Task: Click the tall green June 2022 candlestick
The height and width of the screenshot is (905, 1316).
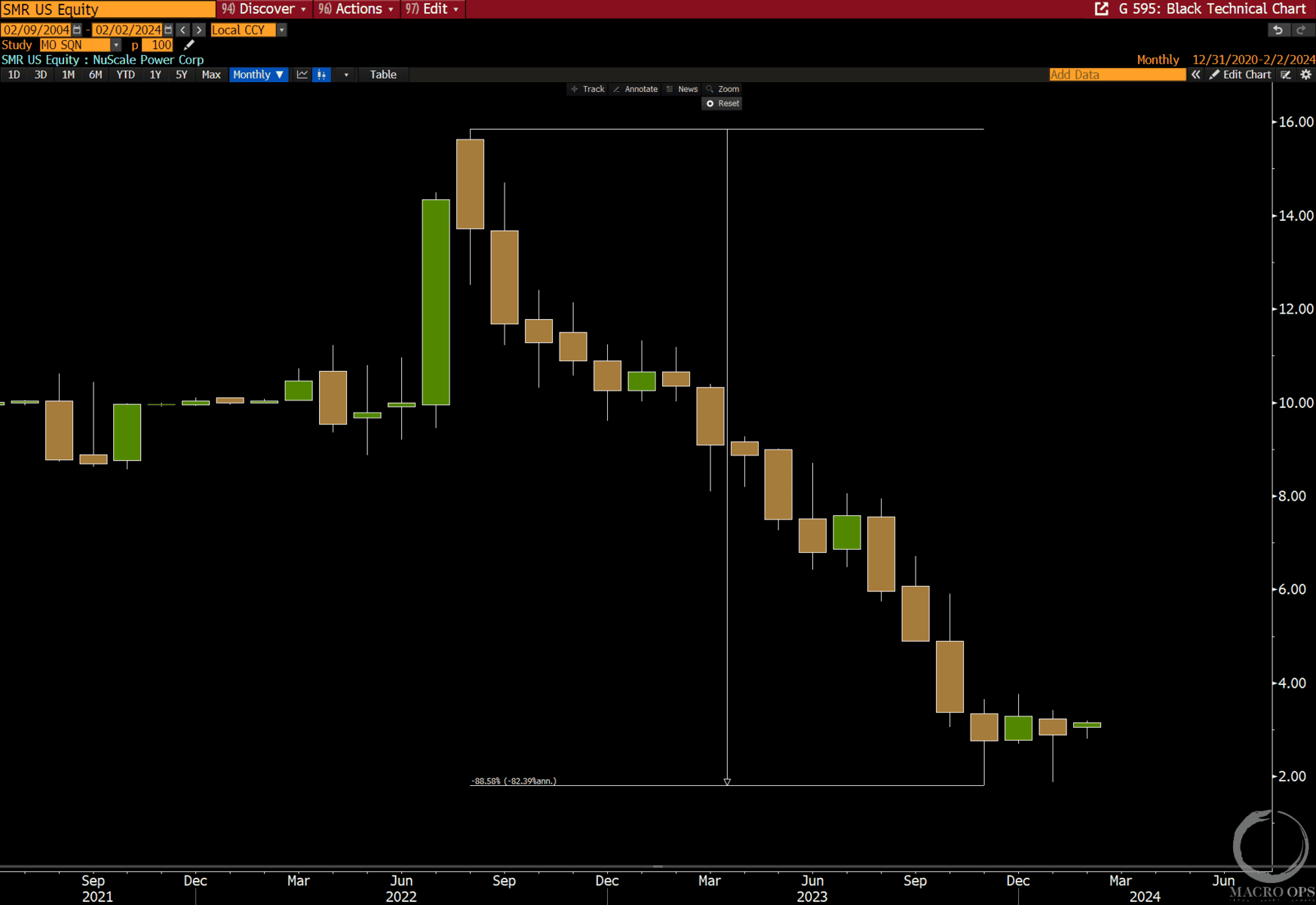Action: [436, 302]
